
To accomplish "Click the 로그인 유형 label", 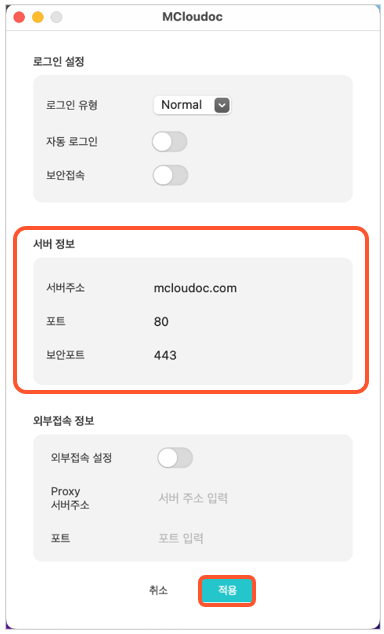I will (72, 105).
